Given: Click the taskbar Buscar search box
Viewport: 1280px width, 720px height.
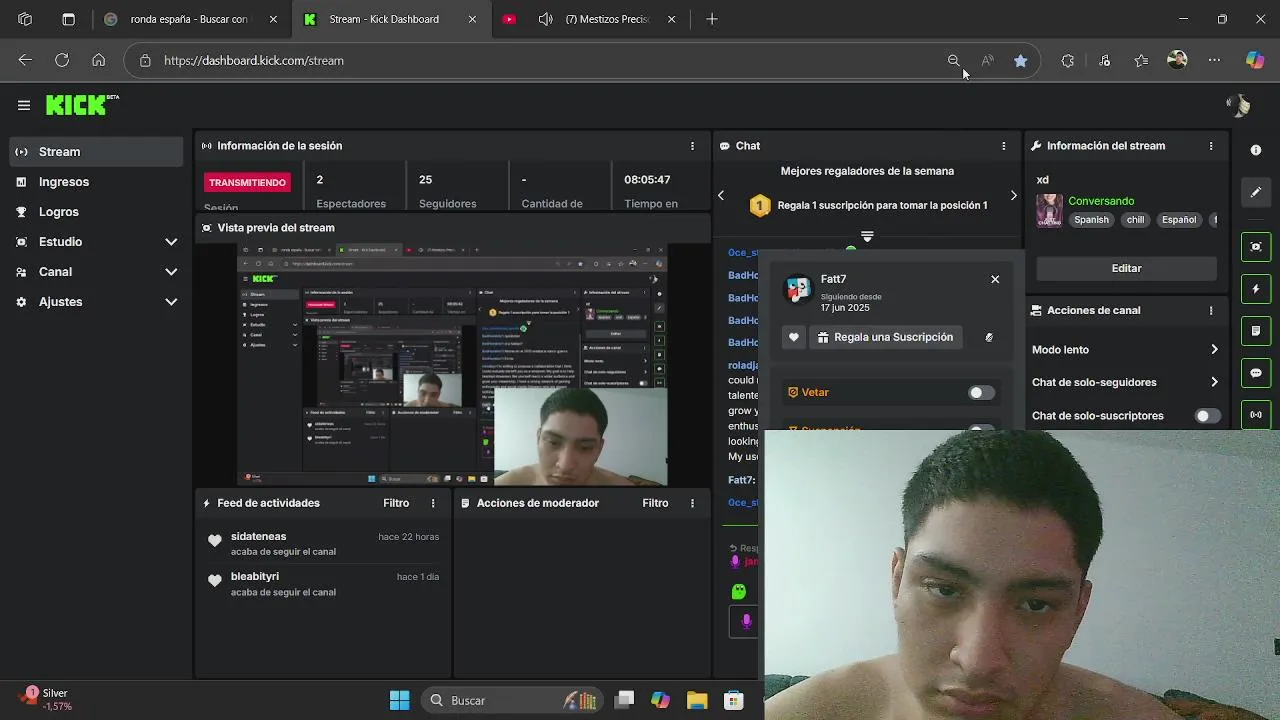Looking at the screenshot, I should (x=510, y=700).
